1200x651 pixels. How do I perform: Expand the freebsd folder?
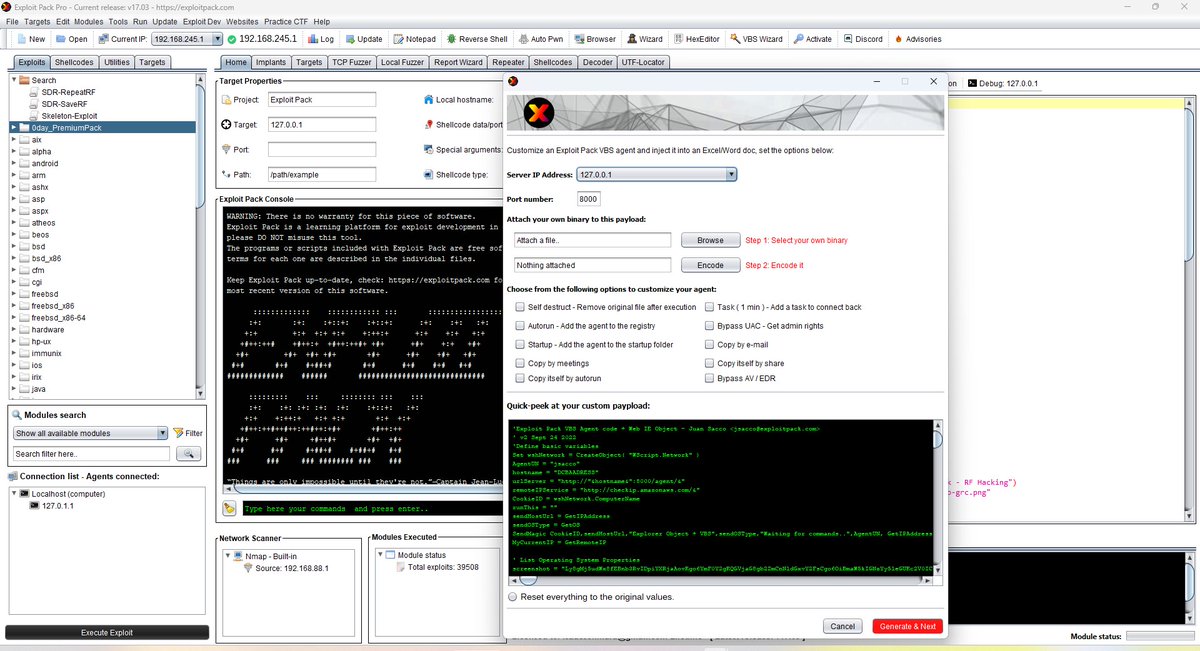click(14, 294)
